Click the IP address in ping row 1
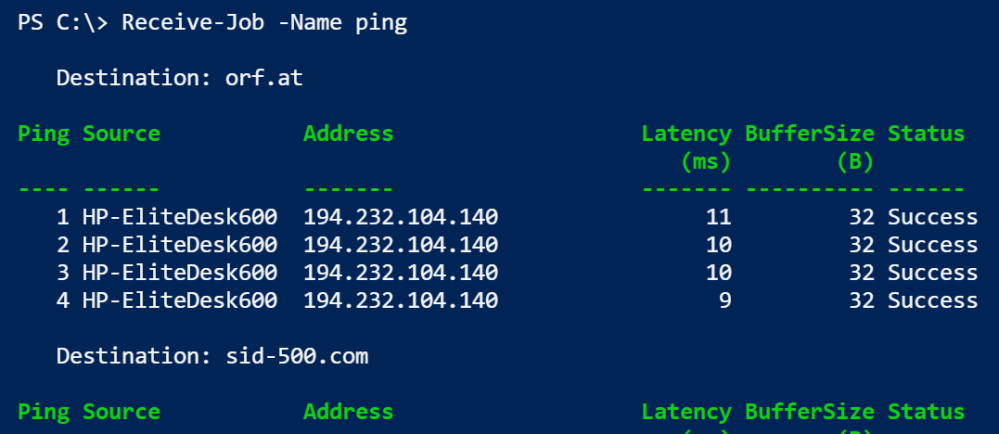999x434 pixels. click(400, 217)
